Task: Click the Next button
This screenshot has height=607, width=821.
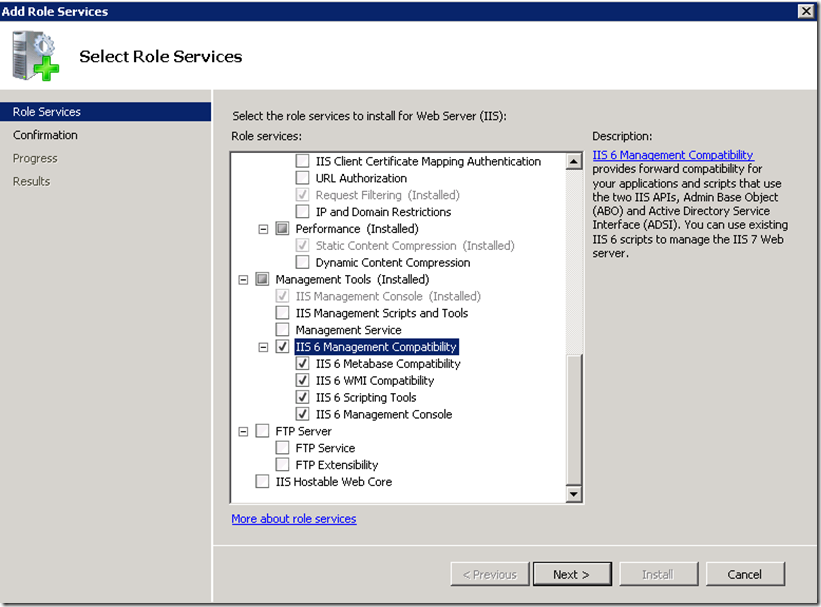Action: pyautogui.click(x=572, y=574)
